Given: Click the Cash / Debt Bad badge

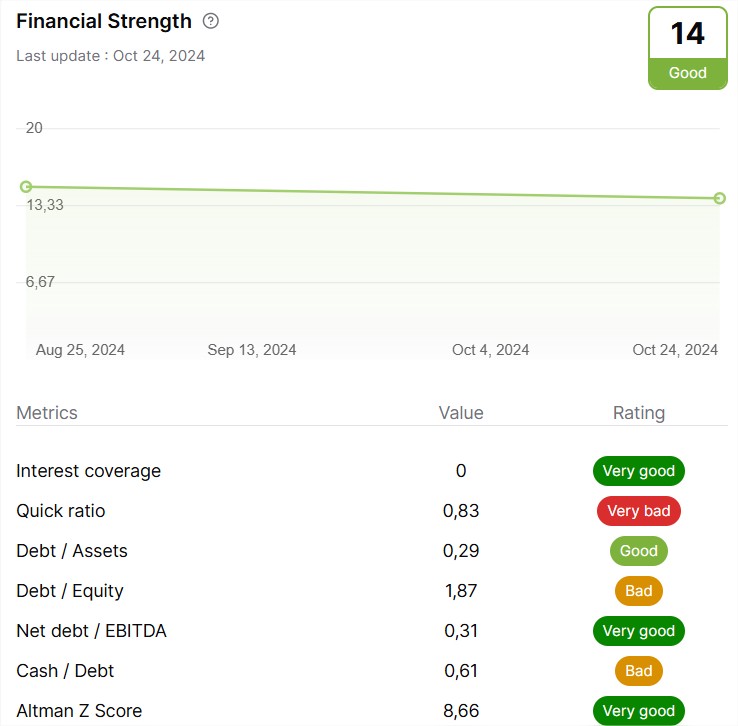Looking at the screenshot, I should 639,670.
